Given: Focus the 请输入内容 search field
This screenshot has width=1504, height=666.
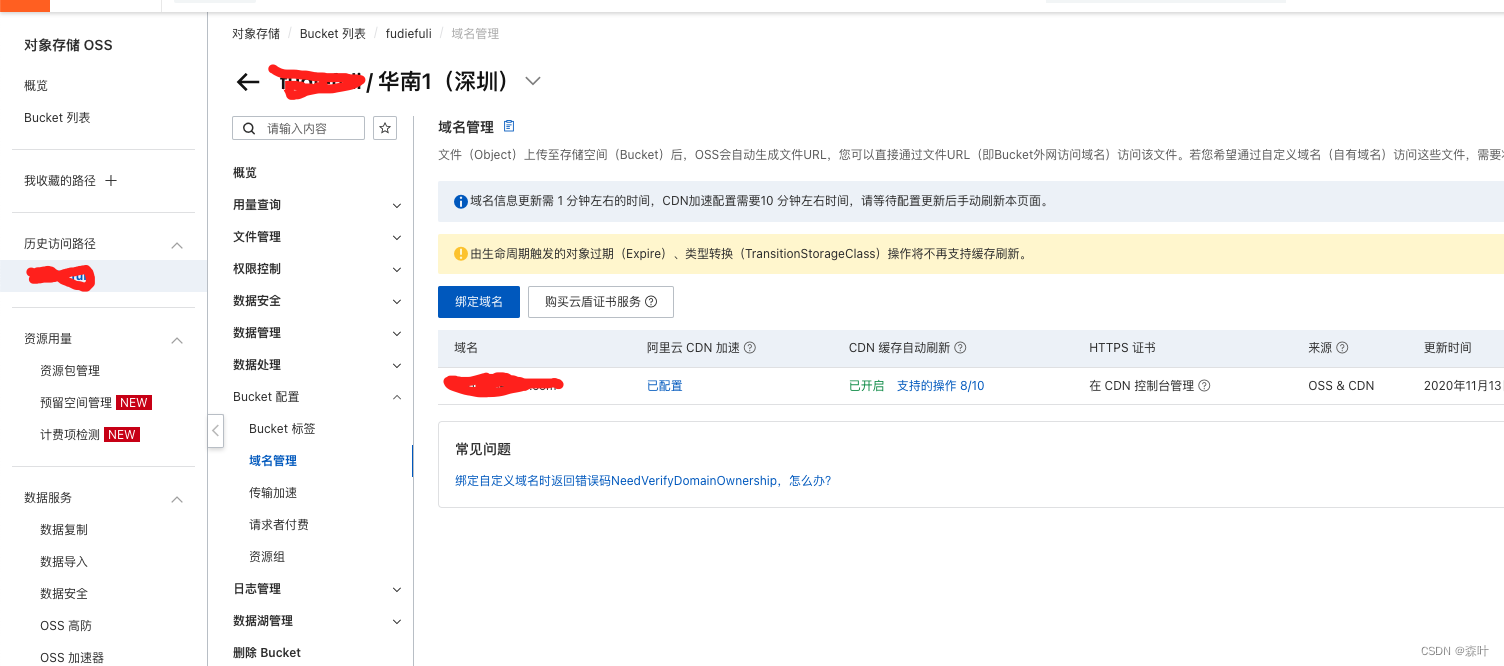Looking at the screenshot, I should [299, 128].
